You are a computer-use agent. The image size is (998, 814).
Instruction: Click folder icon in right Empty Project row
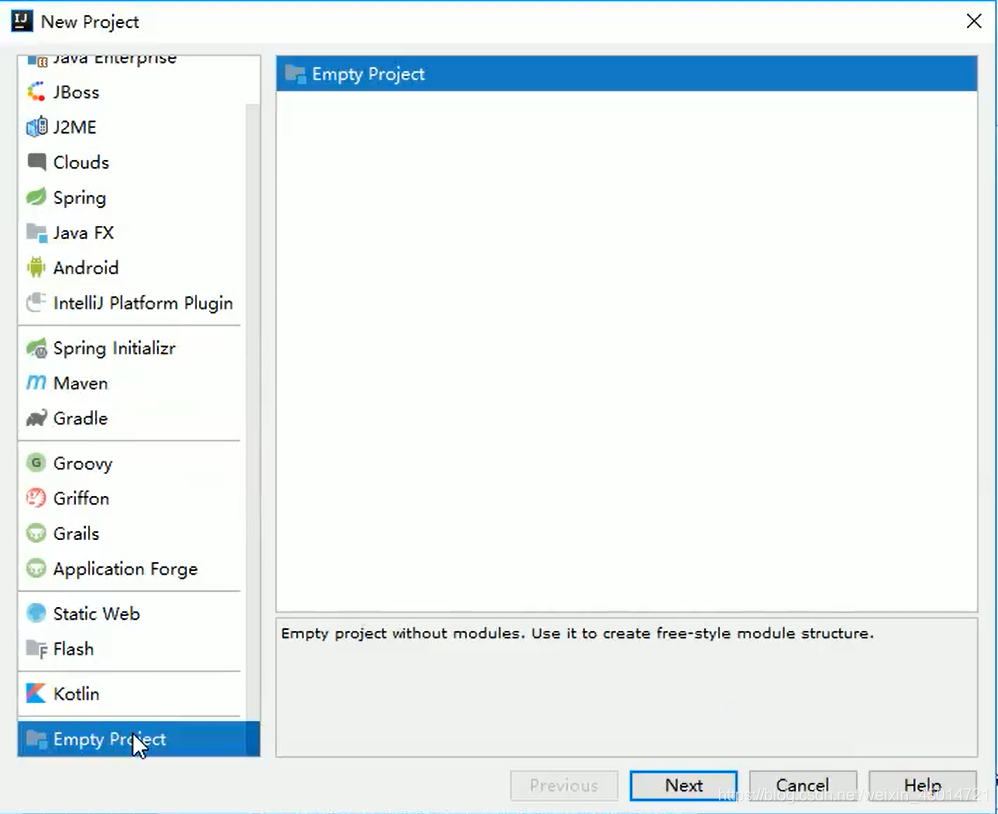295,74
